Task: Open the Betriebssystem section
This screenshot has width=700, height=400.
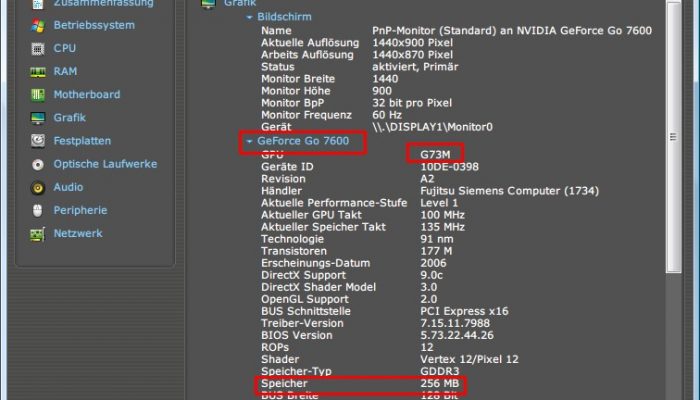Action: pyautogui.click(x=94, y=25)
